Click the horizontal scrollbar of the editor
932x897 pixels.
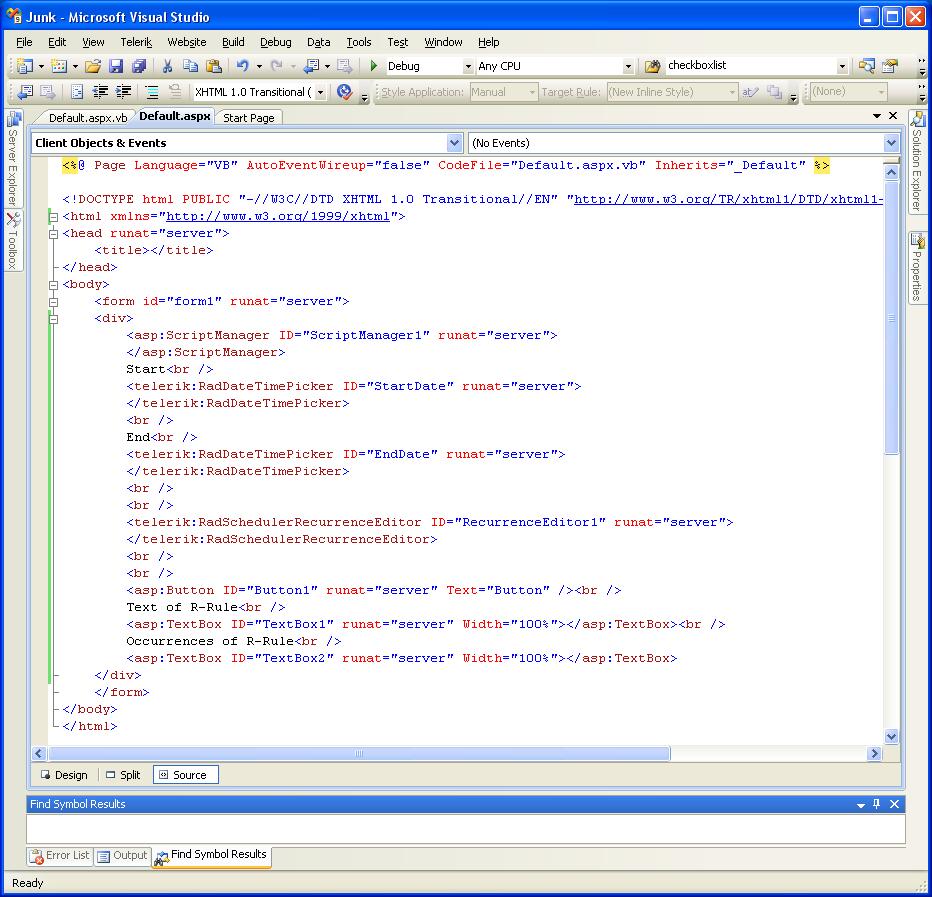tap(359, 754)
